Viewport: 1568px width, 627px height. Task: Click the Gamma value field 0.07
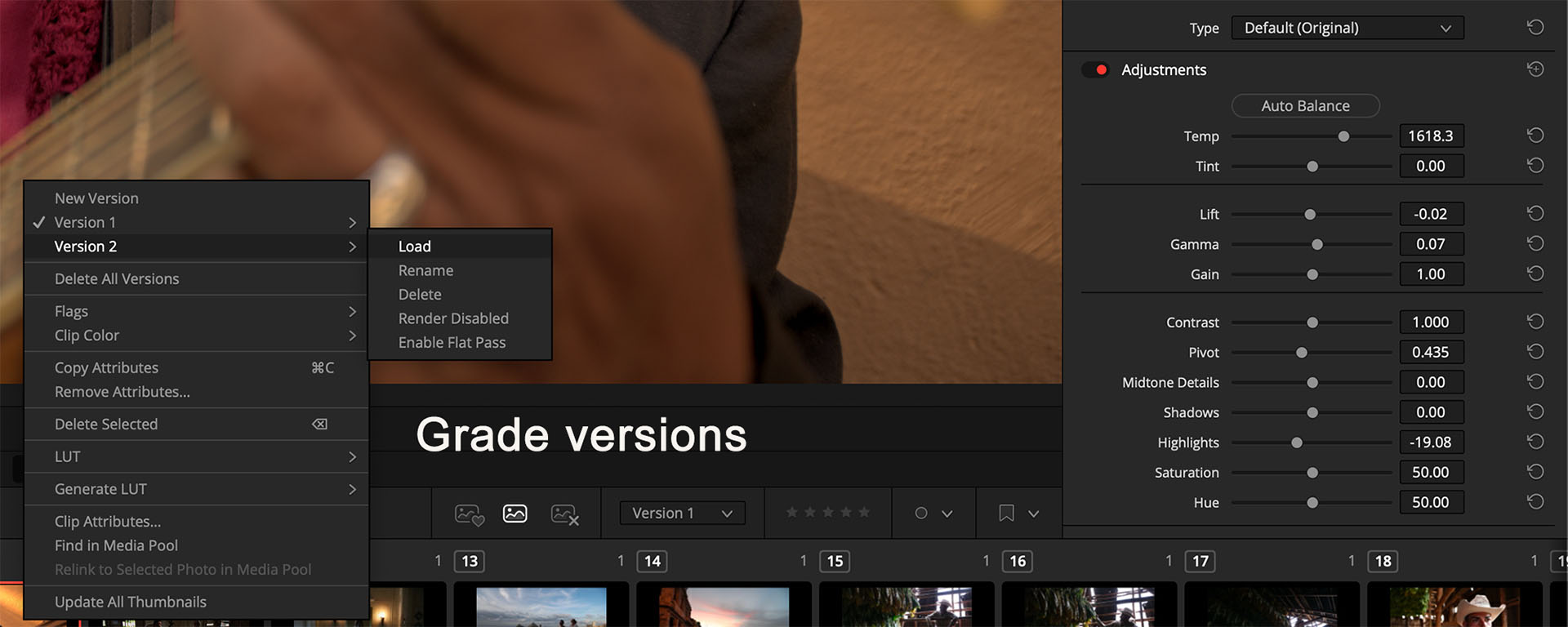coord(1431,244)
